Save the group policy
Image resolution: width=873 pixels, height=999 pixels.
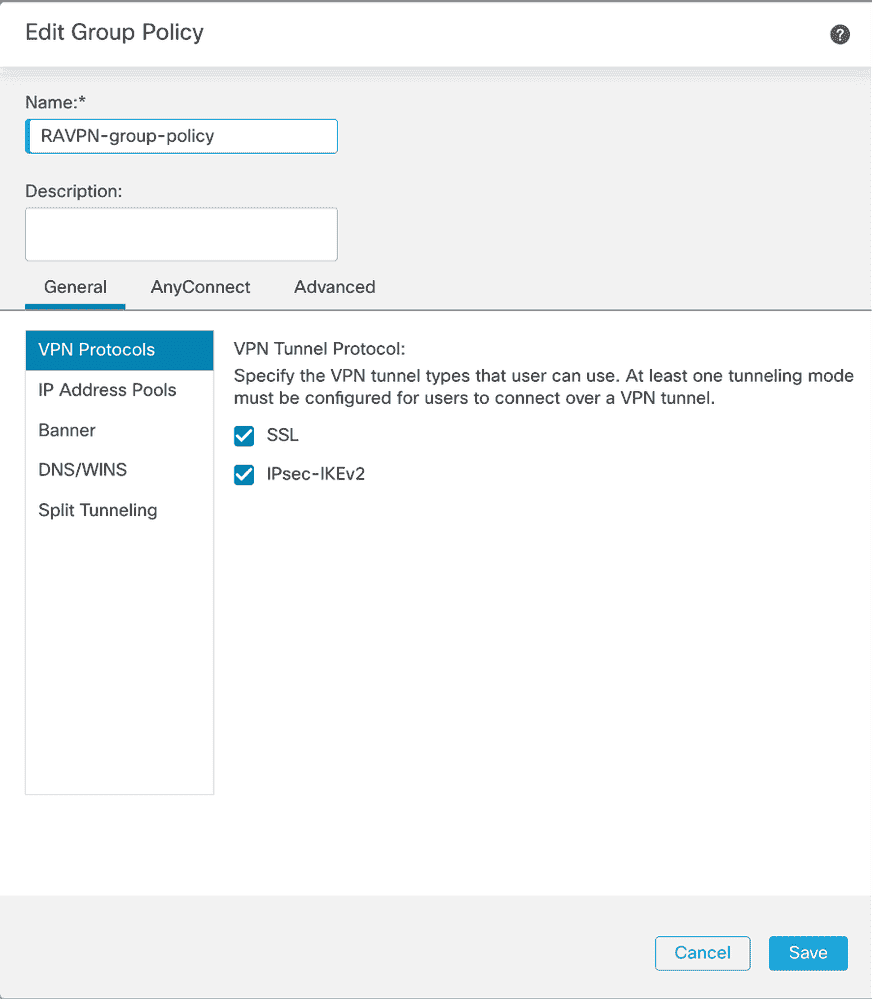pyautogui.click(x=808, y=953)
